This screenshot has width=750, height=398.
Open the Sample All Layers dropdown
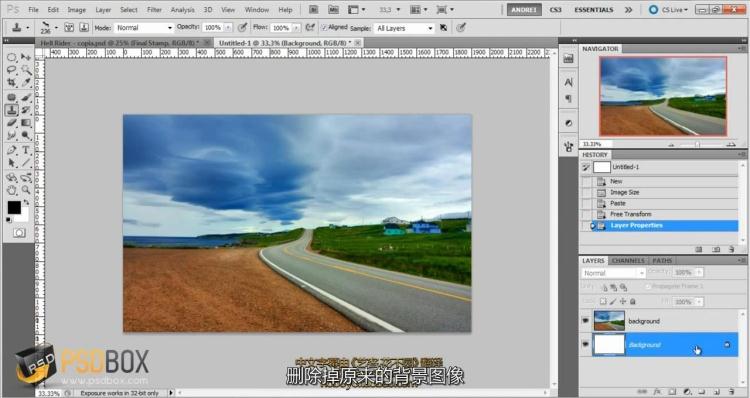coord(404,28)
